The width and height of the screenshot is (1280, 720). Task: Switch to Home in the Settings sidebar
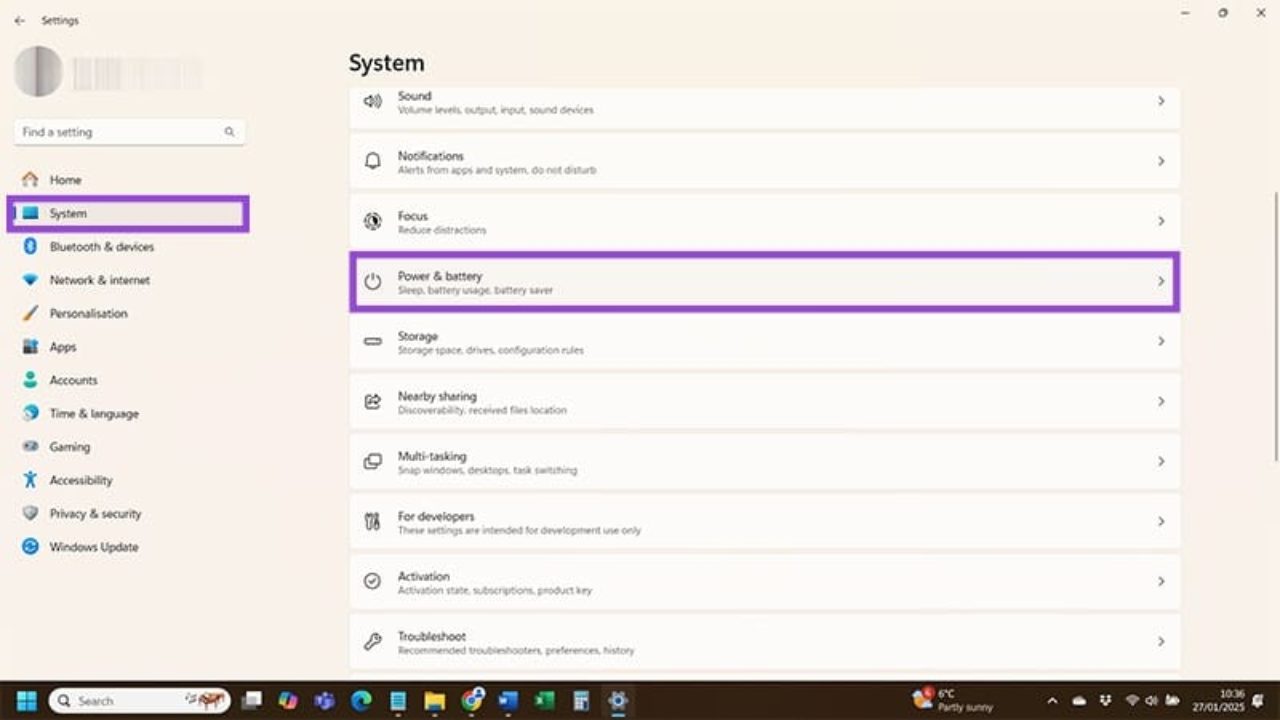tap(65, 179)
